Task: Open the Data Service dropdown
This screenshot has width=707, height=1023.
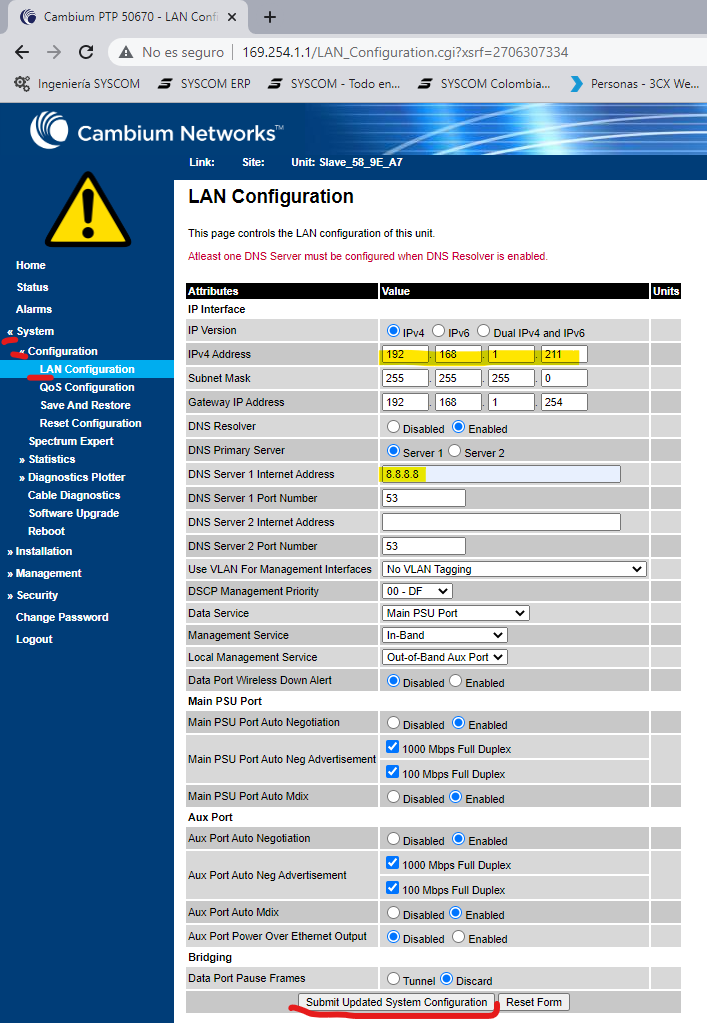Action: [x=455, y=613]
